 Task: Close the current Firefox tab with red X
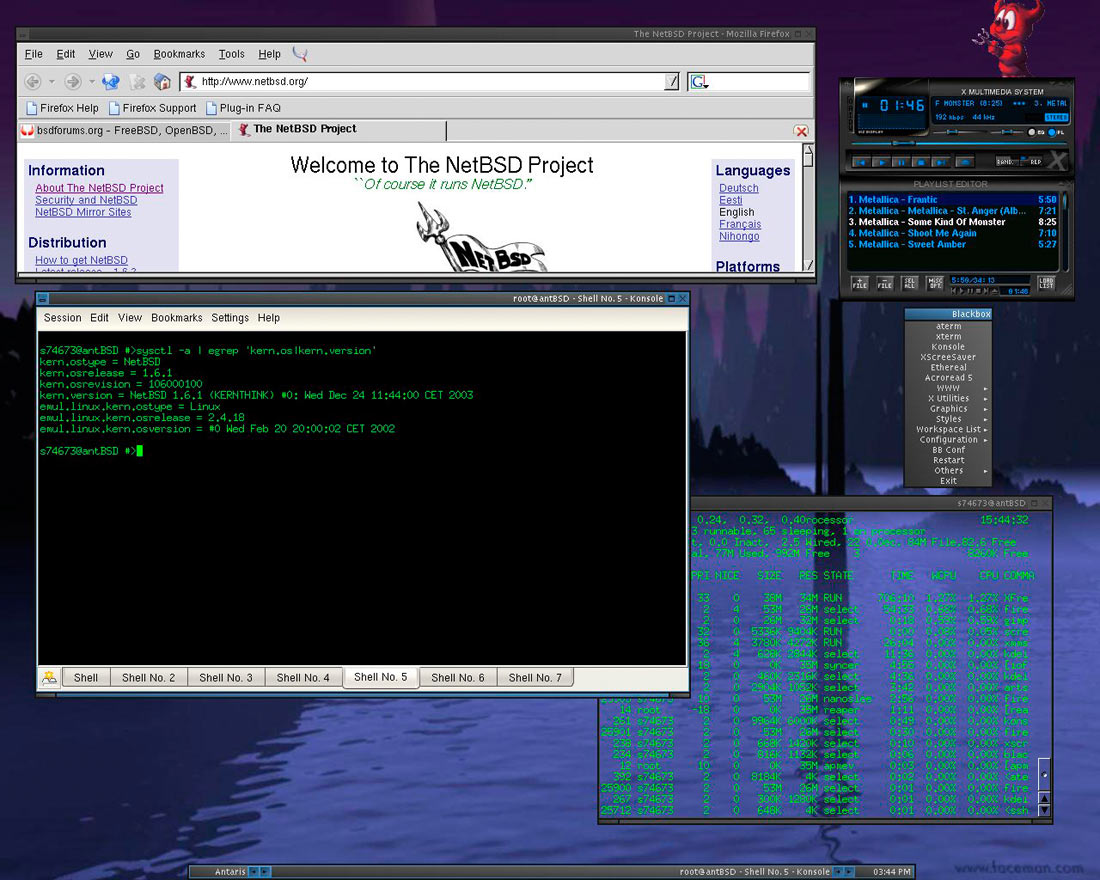pyautogui.click(x=801, y=131)
